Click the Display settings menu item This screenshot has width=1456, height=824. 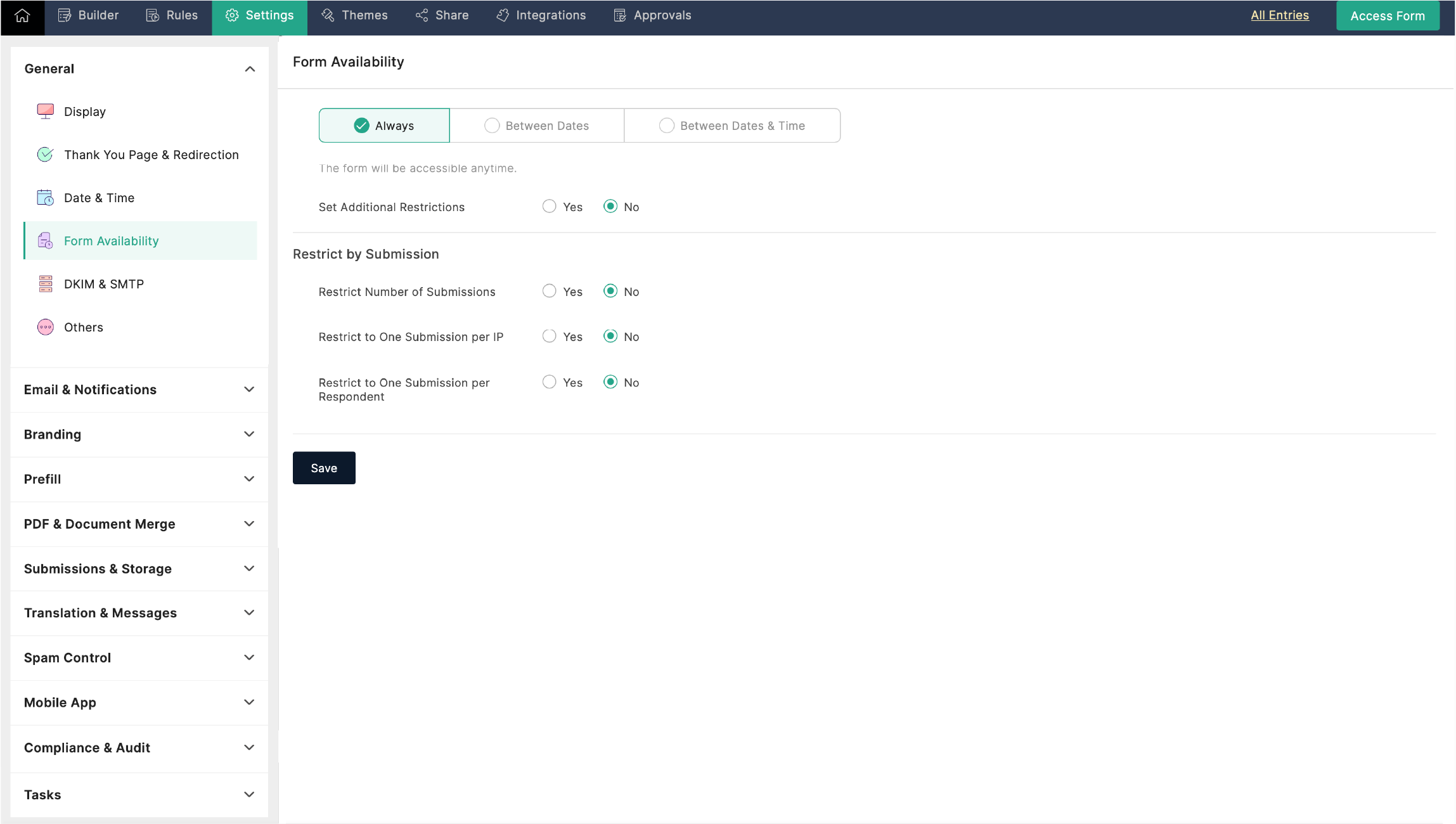(x=85, y=111)
